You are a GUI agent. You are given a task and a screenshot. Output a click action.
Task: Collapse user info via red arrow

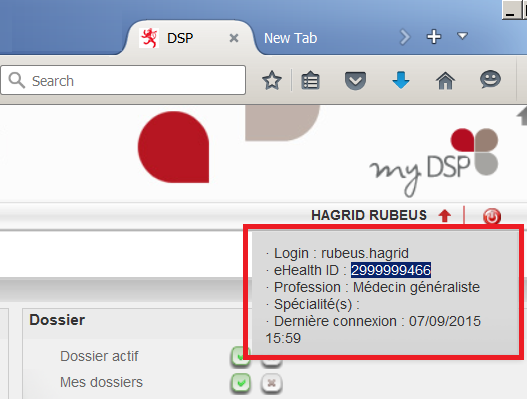[445, 215]
